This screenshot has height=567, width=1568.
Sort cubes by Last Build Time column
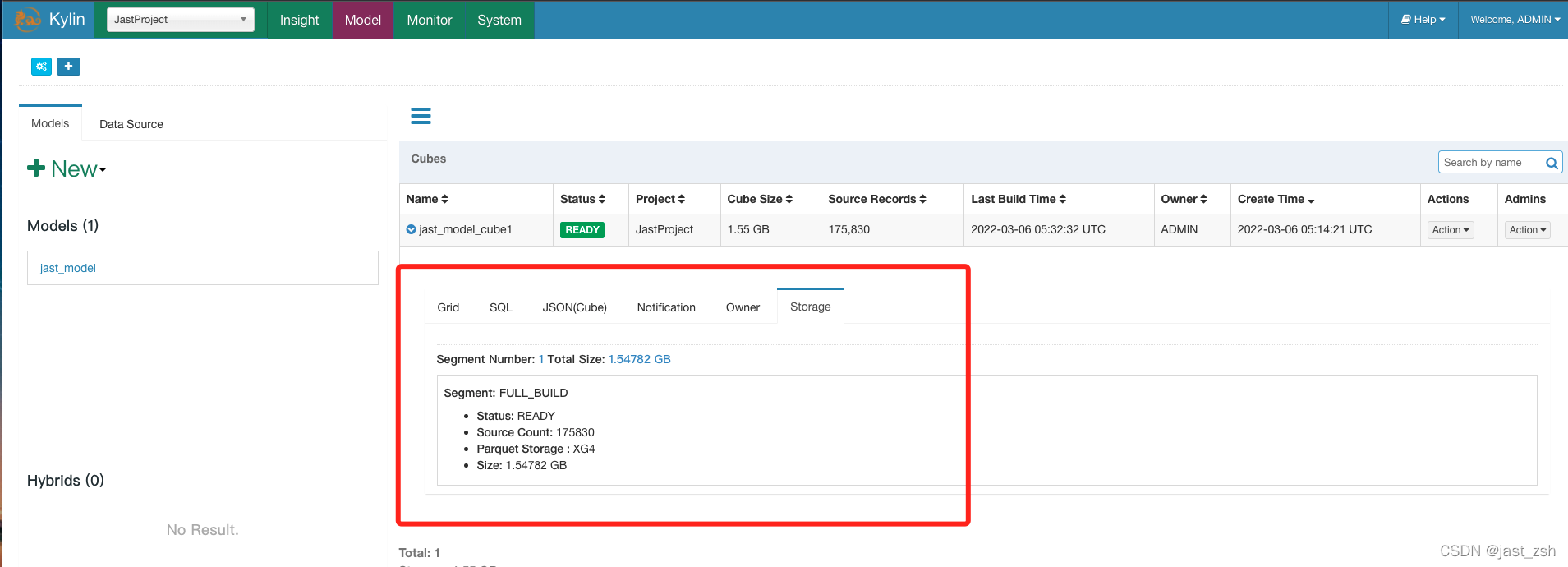click(1019, 199)
